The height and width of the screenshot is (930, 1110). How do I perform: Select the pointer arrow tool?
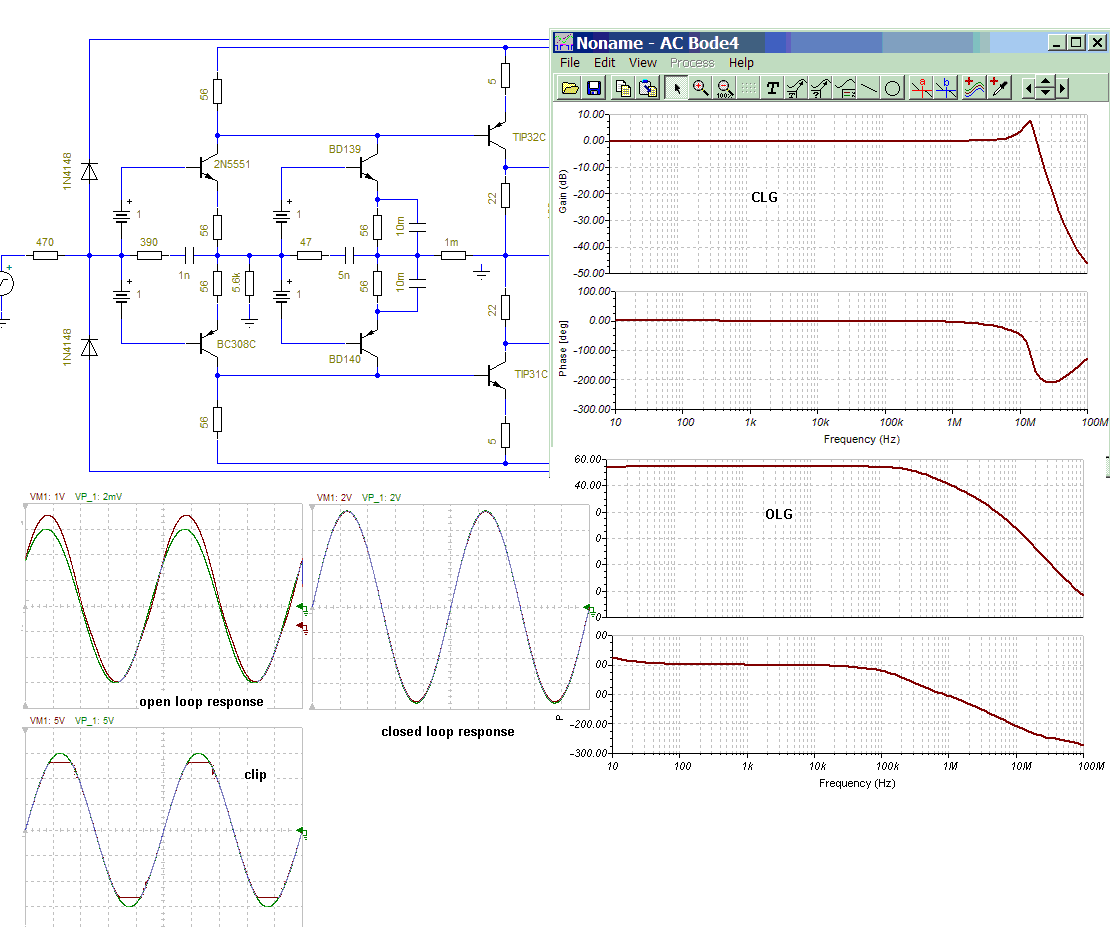(x=676, y=88)
